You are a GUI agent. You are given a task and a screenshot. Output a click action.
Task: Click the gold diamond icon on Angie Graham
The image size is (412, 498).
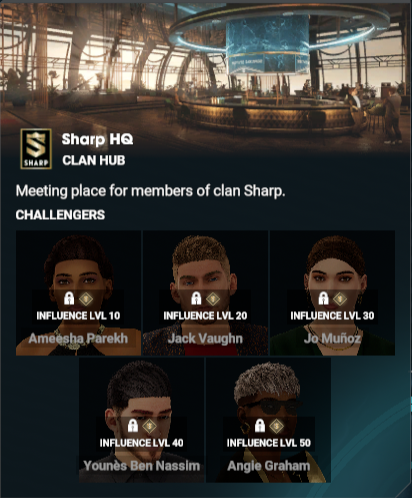[276, 426]
